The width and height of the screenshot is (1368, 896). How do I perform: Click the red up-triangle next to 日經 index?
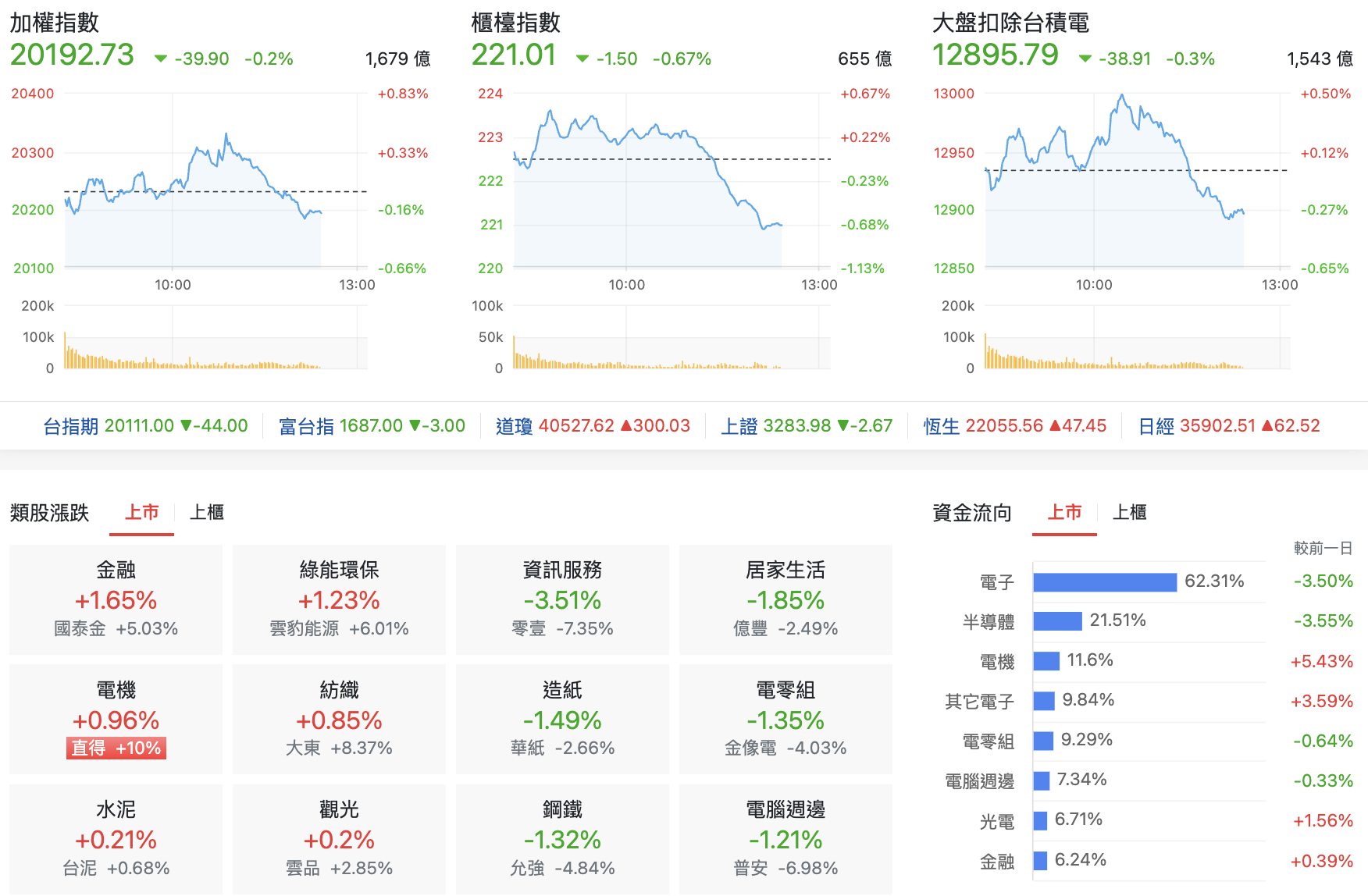tap(1267, 425)
